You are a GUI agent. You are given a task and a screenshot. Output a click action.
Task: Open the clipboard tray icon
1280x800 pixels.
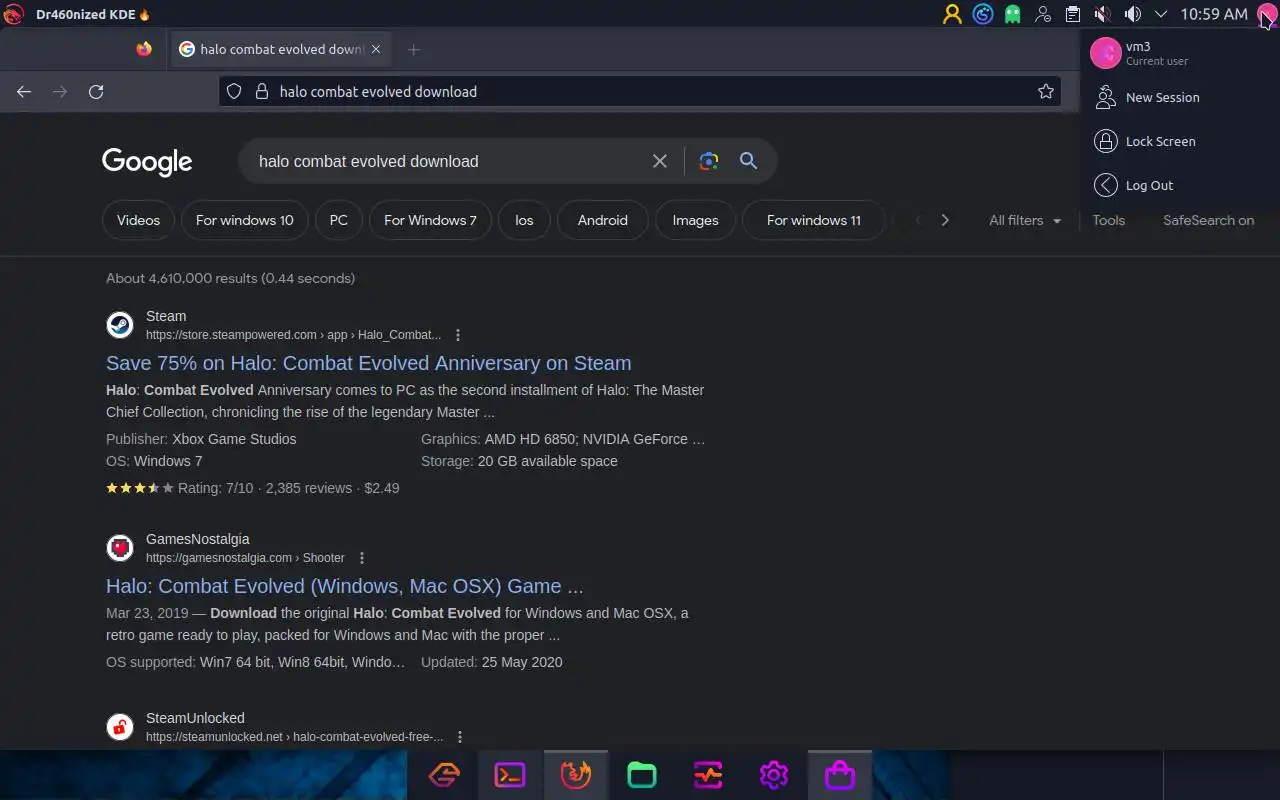(1072, 14)
